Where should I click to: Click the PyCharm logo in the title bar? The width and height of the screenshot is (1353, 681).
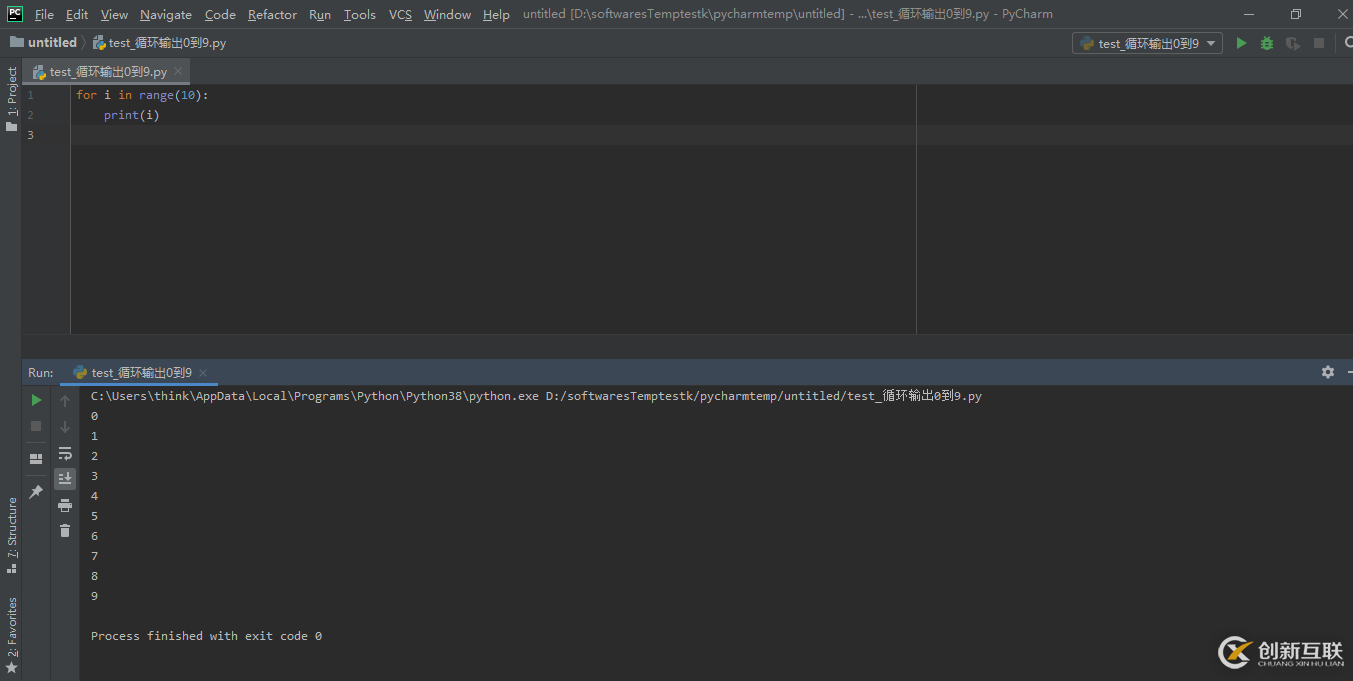pyautogui.click(x=15, y=14)
